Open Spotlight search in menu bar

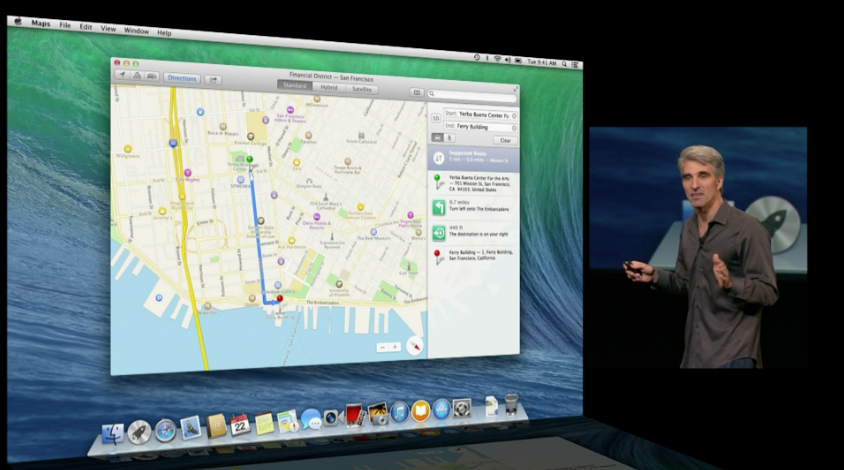point(564,64)
